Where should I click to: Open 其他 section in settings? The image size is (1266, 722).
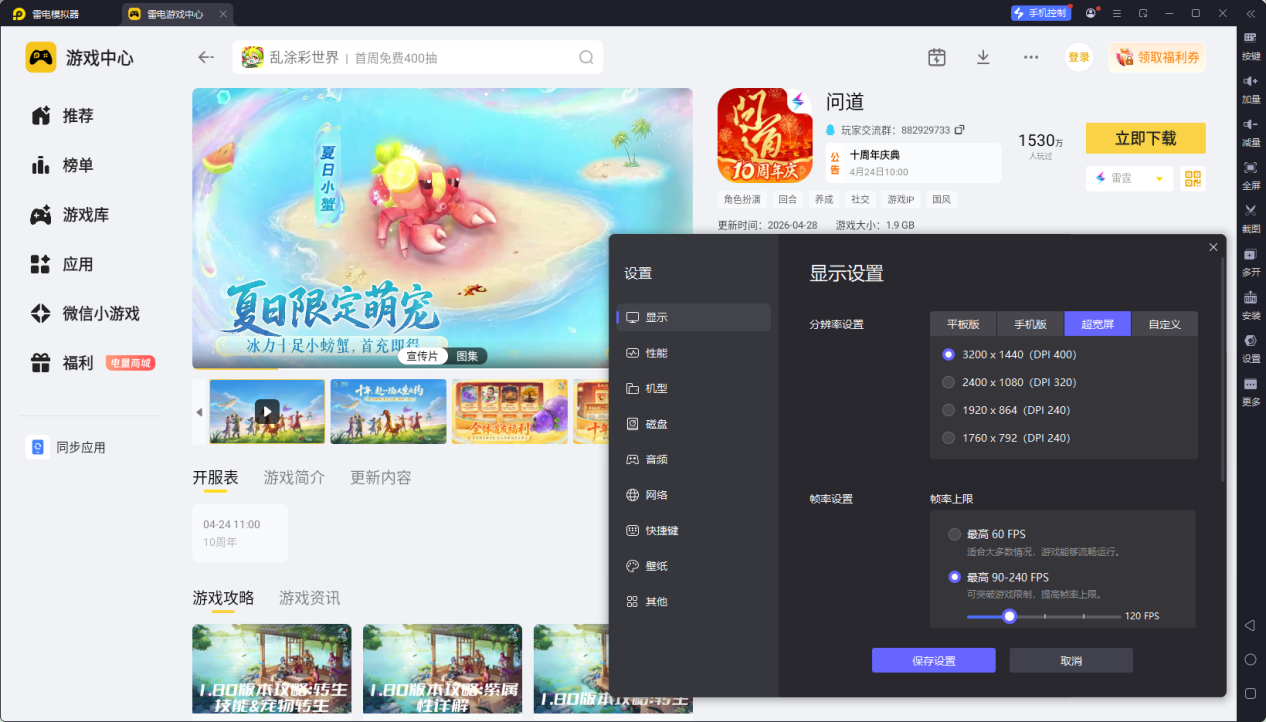click(694, 601)
